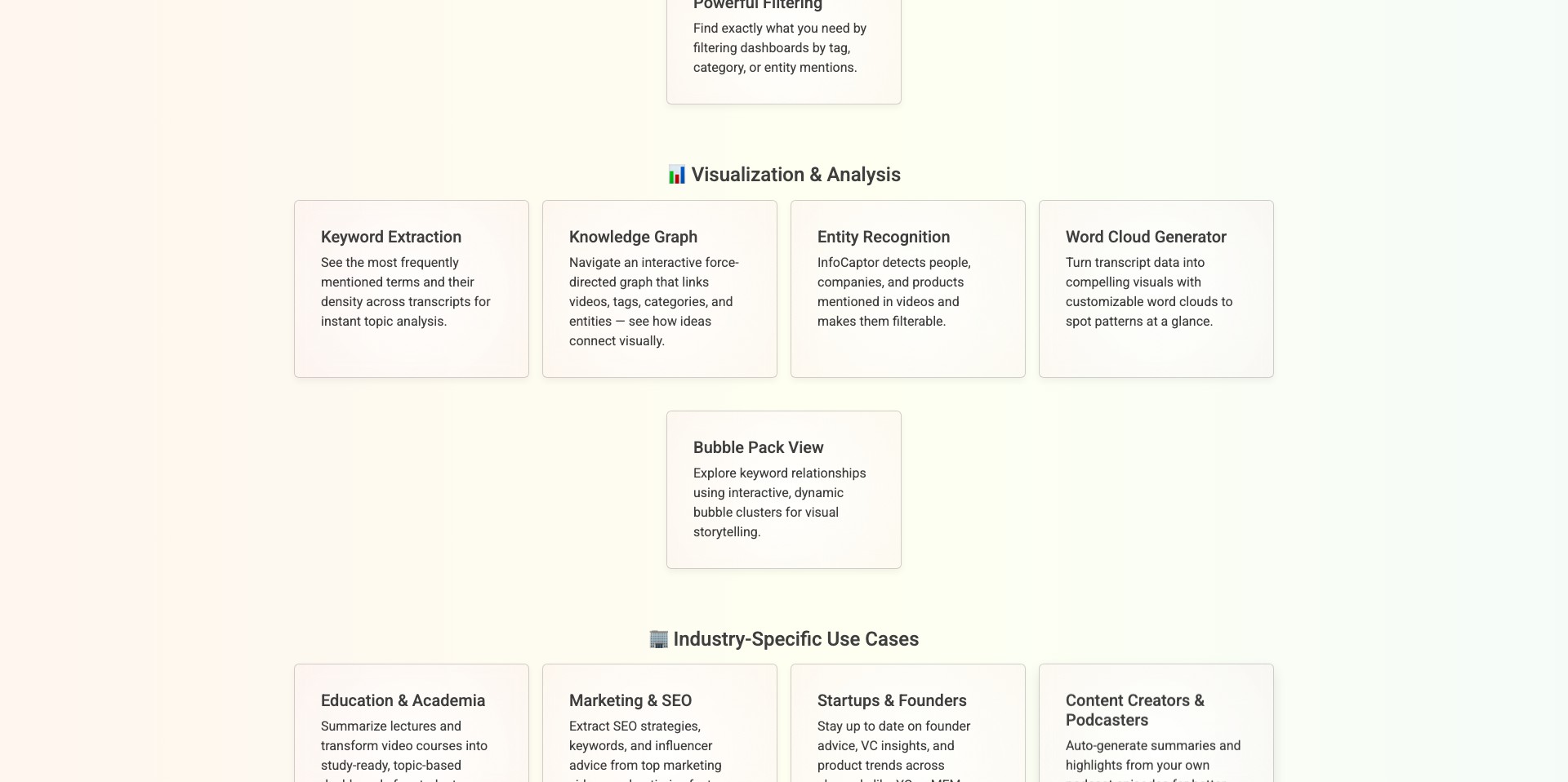
Task: Click the bar chart emoji beside Visualization & Analysis
Action: (x=677, y=175)
